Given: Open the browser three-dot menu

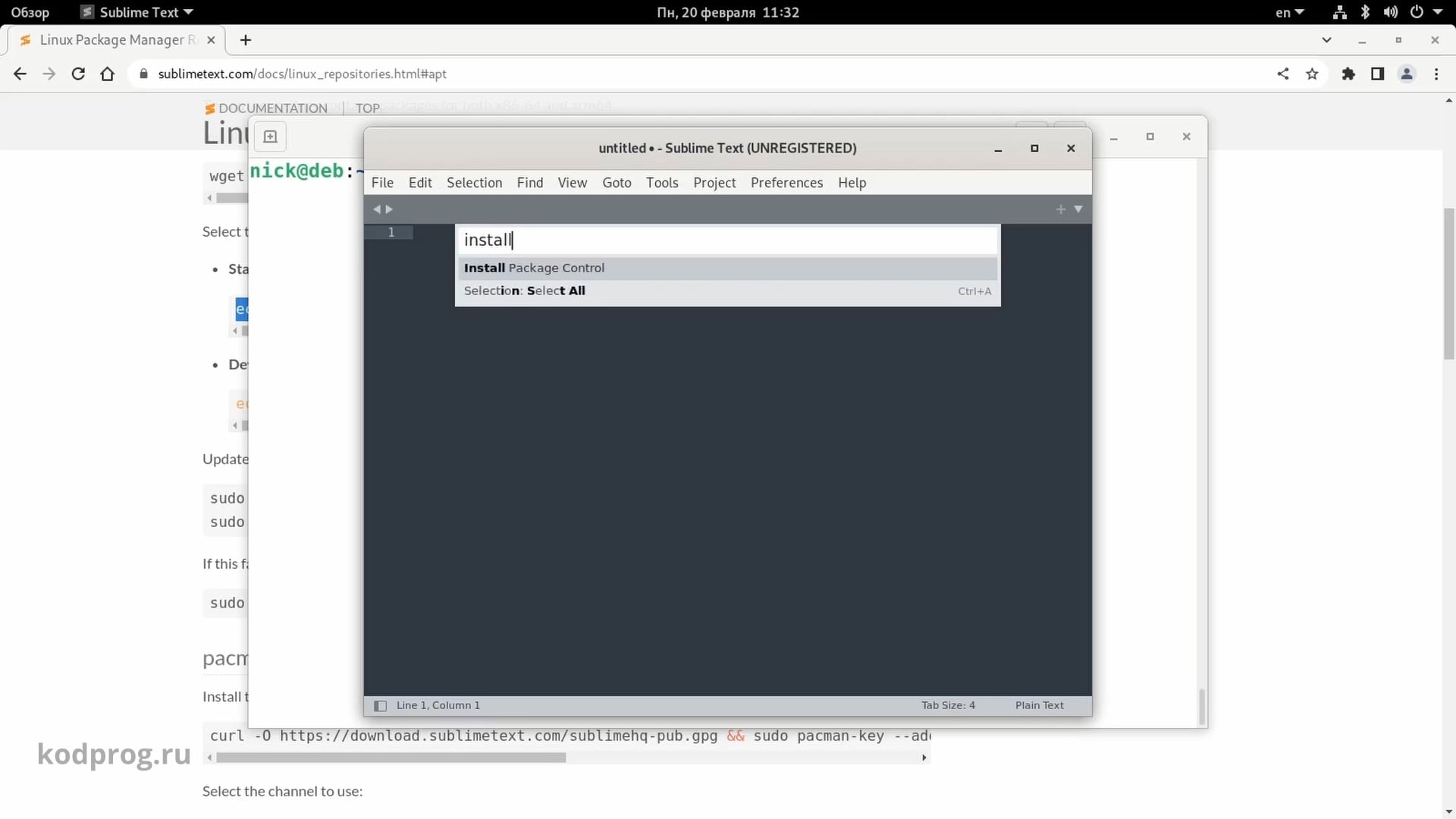Looking at the screenshot, I should (1436, 74).
